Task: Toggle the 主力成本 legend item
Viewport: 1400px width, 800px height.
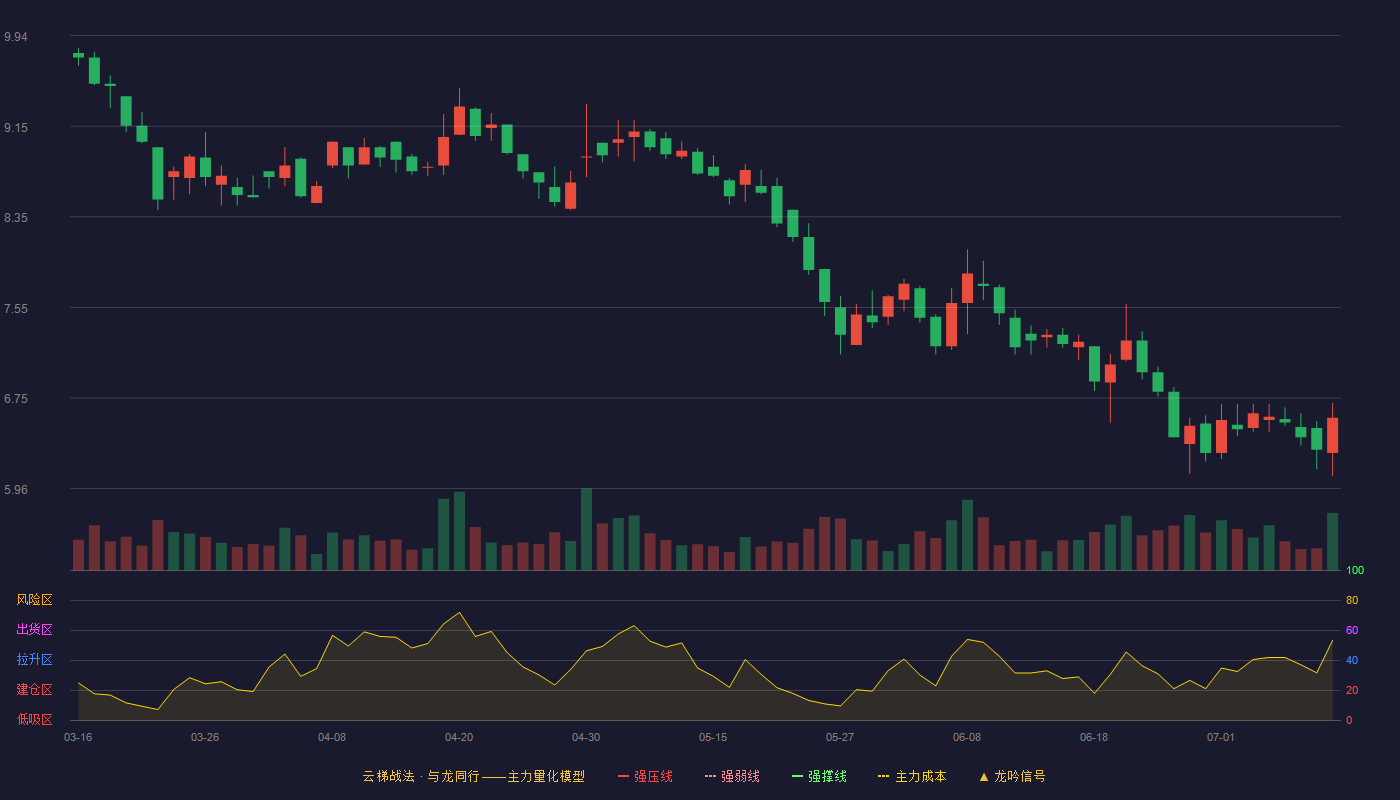Action: pos(912,776)
